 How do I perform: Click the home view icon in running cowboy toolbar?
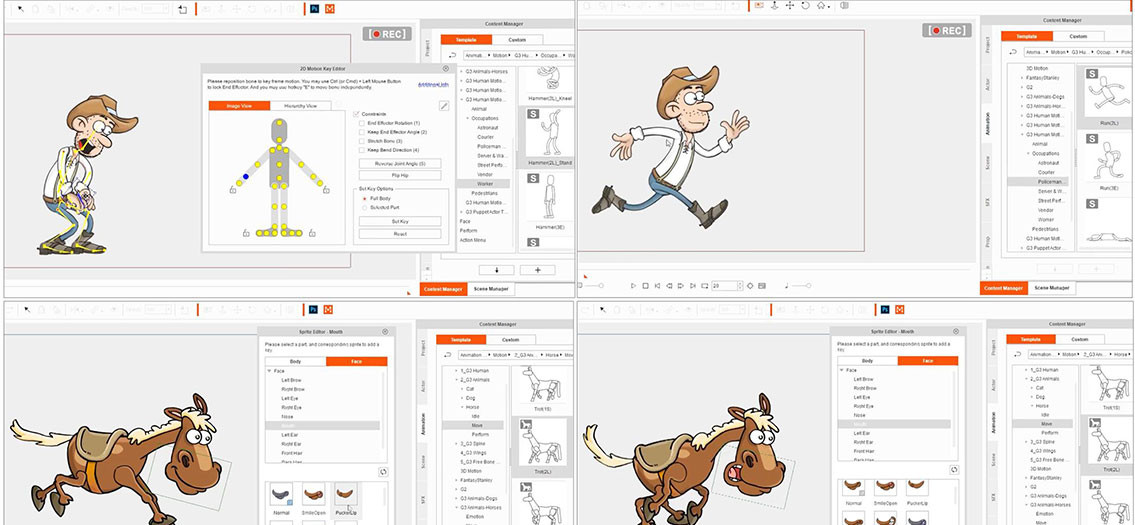click(x=821, y=5)
